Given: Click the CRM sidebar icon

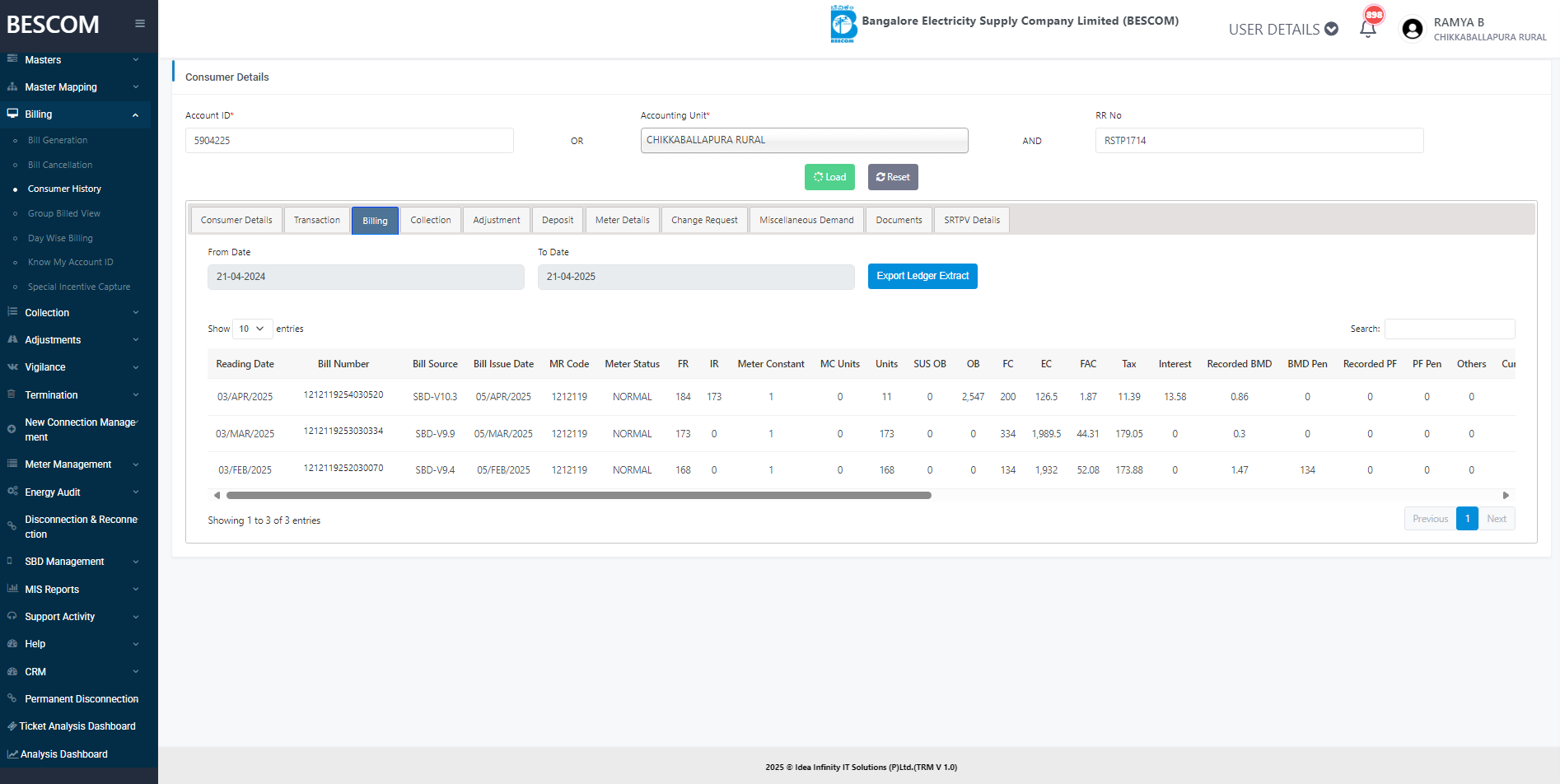Looking at the screenshot, I should (x=12, y=671).
